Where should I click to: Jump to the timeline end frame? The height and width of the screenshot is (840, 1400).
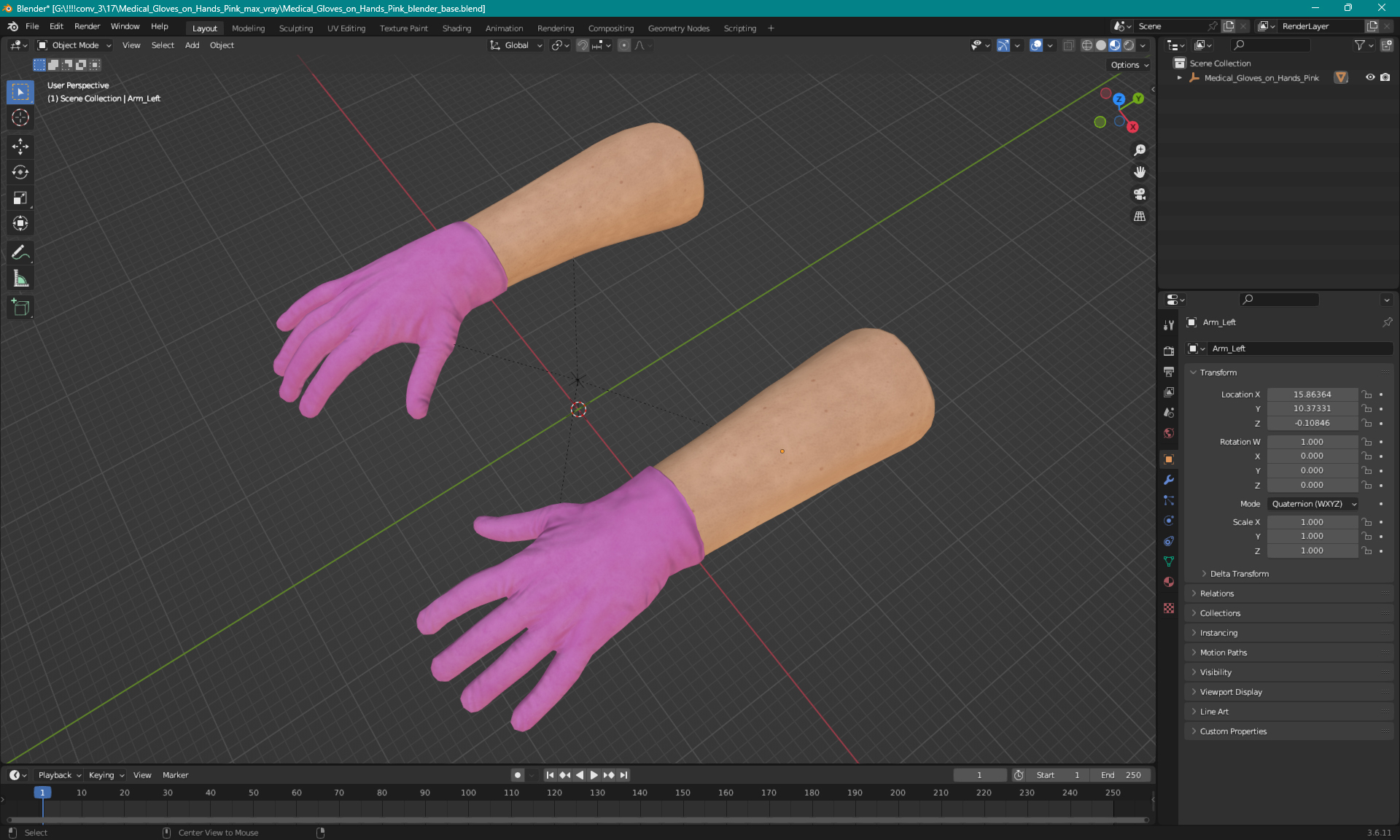coord(623,775)
